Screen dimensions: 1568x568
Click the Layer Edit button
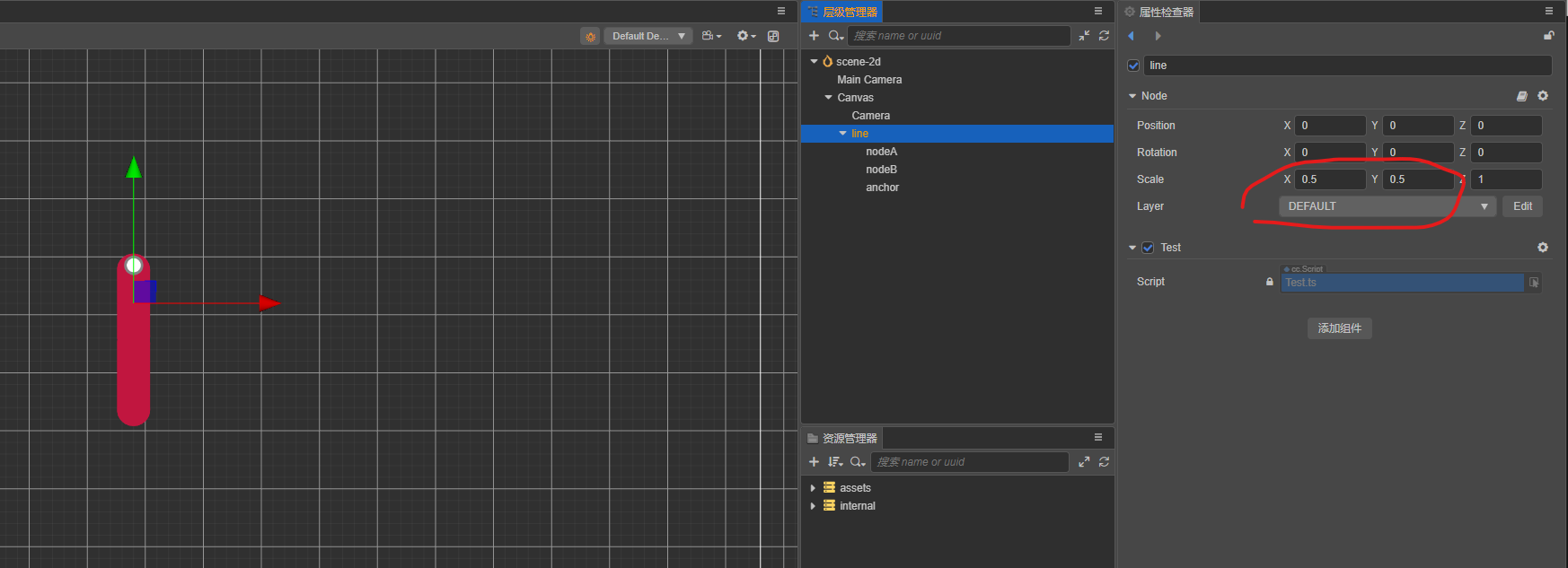[1522, 206]
